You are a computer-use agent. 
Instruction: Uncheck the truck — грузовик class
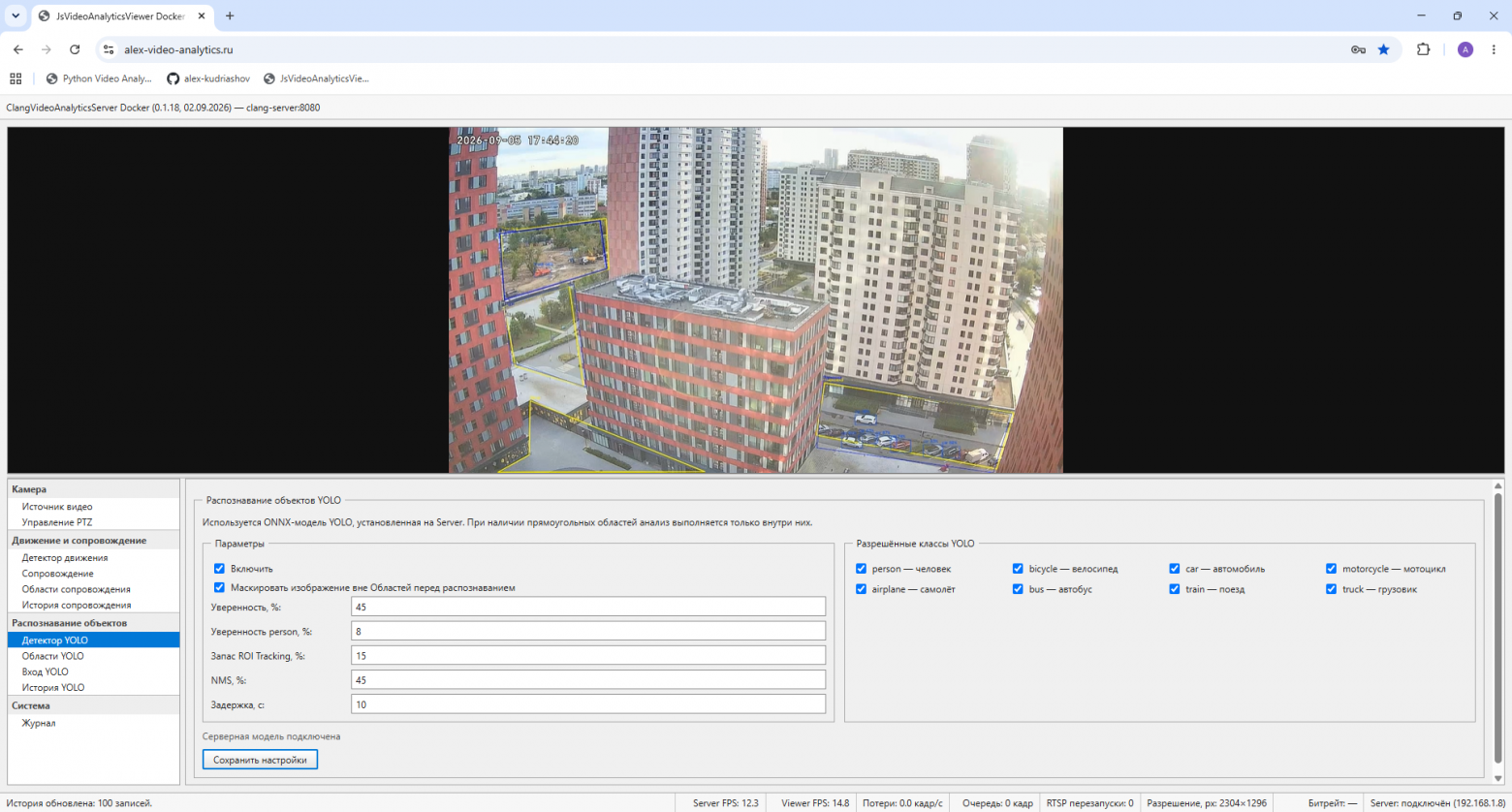pos(1332,589)
